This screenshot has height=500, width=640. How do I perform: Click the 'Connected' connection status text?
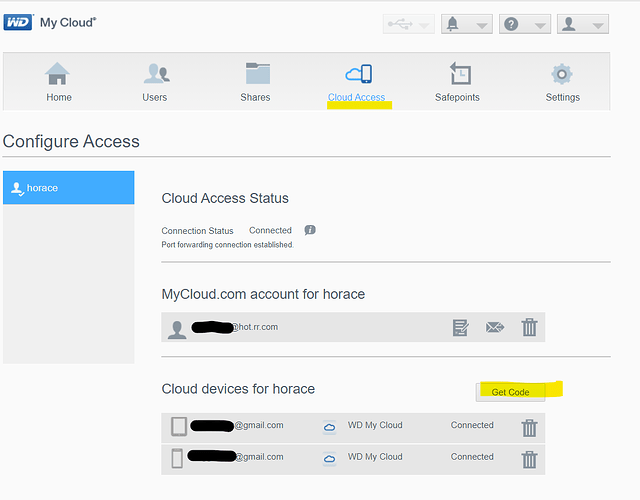coord(270,230)
